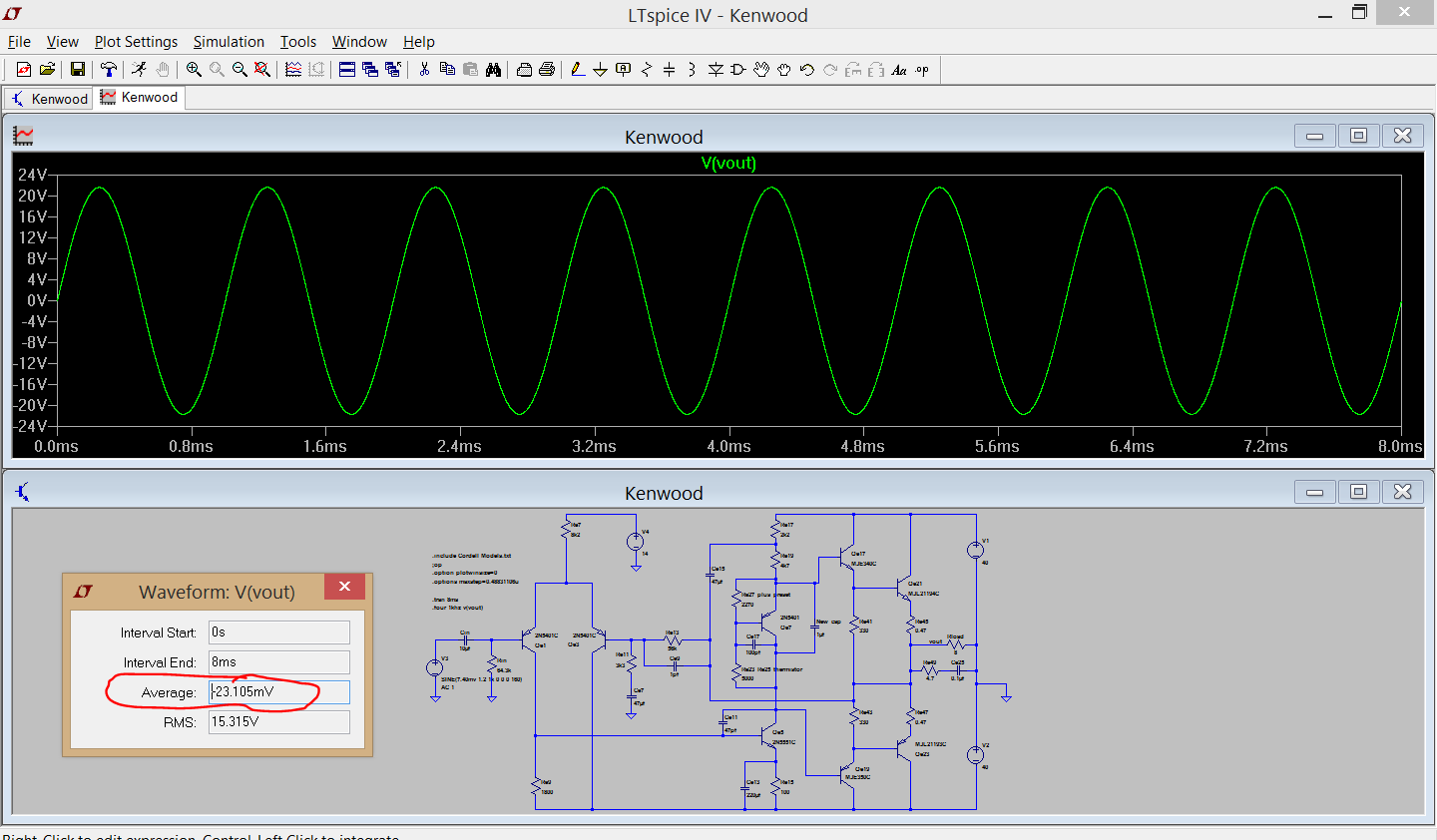Click the Redo arrow icon

point(830,69)
